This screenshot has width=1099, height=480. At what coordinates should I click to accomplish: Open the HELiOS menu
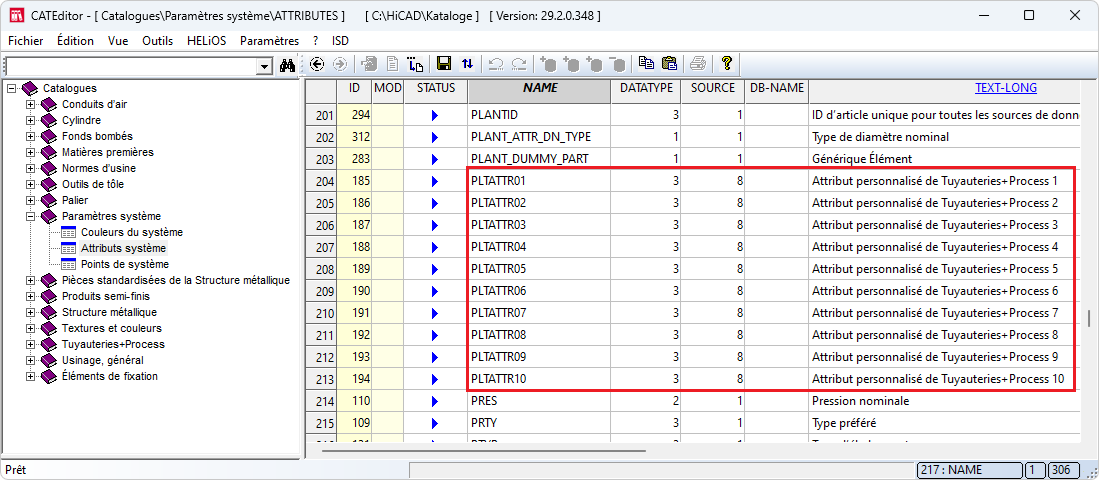tap(207, 41)
